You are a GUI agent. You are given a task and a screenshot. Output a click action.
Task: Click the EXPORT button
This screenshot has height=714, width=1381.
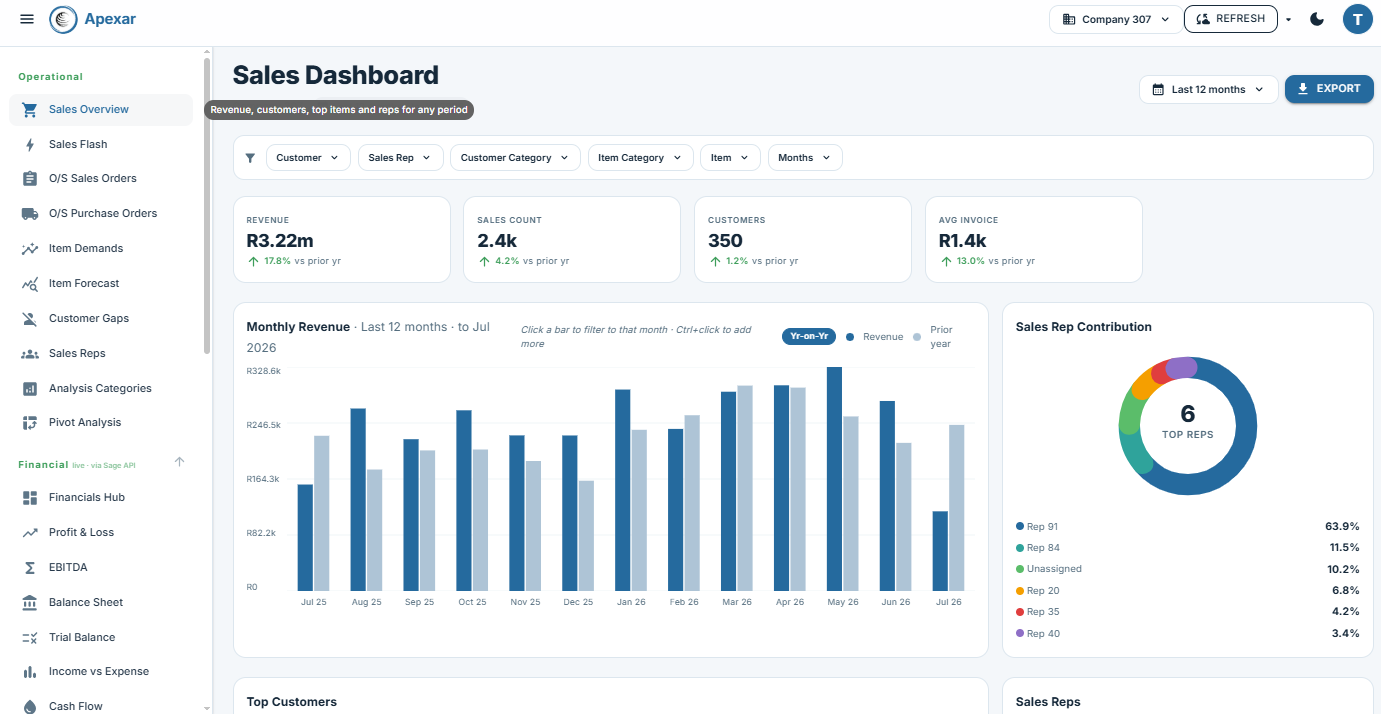pos(1329,89)
